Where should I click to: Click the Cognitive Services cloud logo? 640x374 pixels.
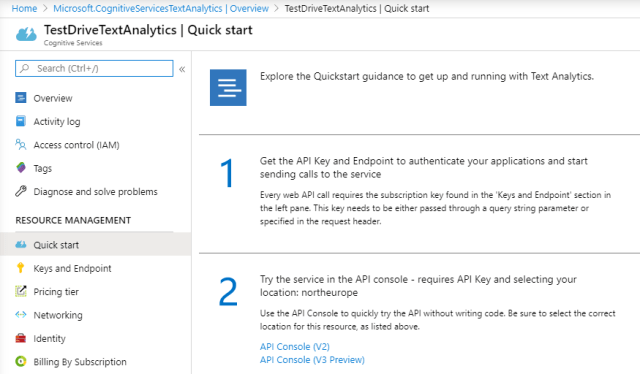click(x=26, y=34)
